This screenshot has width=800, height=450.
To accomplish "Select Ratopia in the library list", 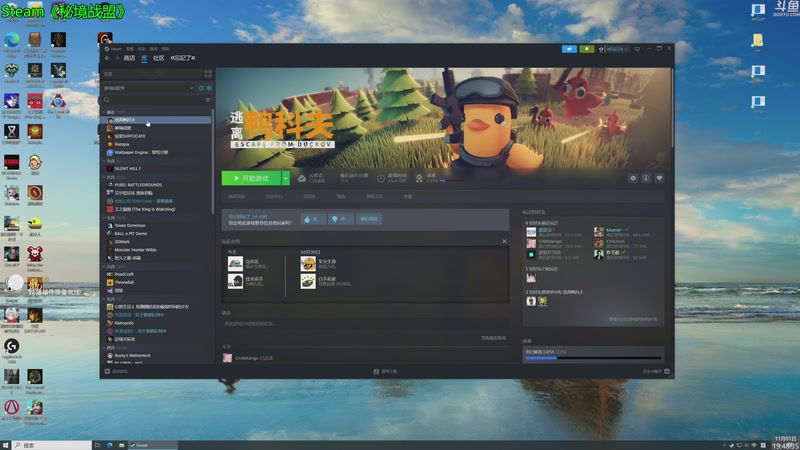I will tap(156, 144).
